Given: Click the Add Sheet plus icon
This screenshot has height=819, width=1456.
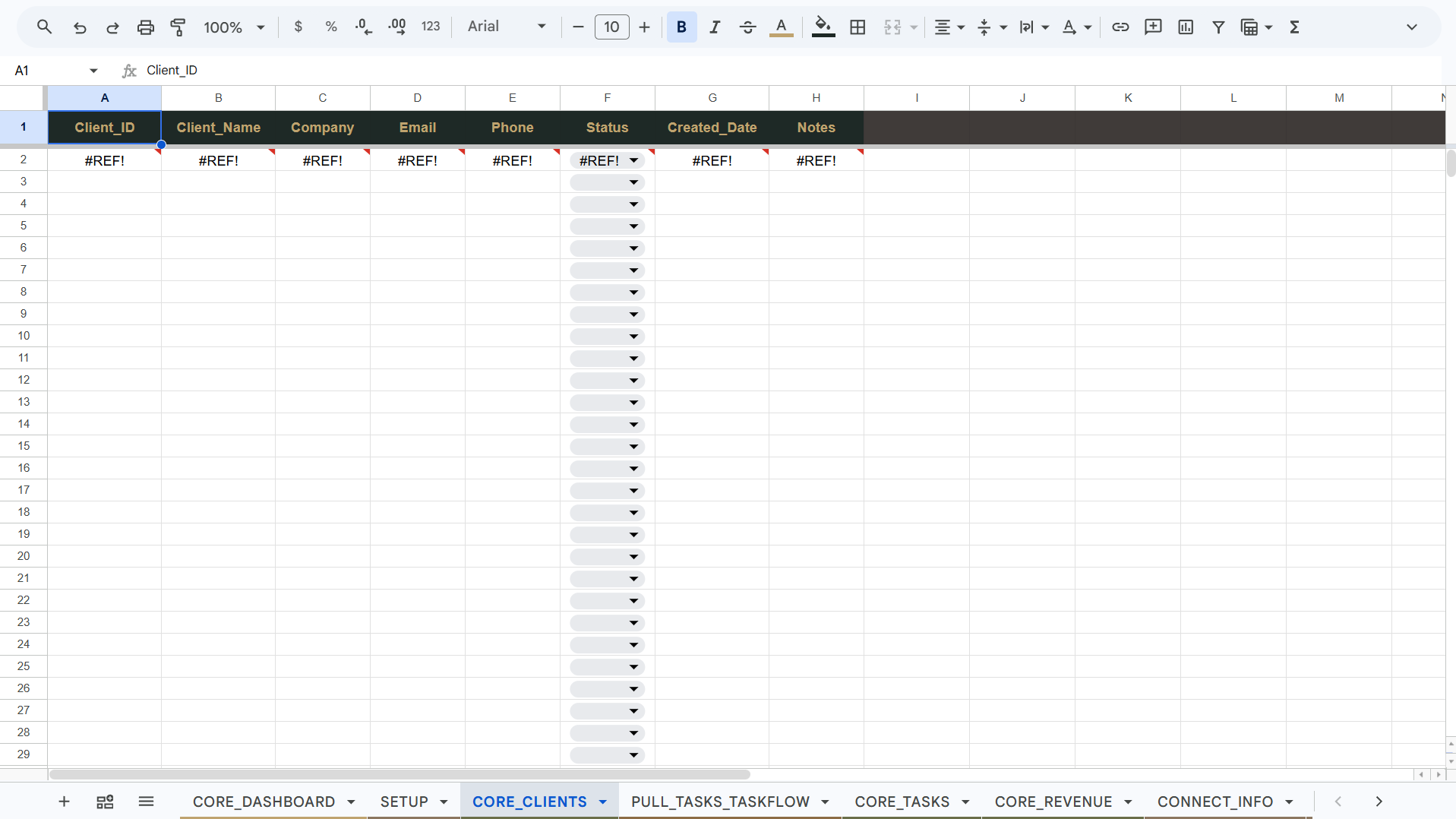Looking at the screenshot, I should pos(65,802).
